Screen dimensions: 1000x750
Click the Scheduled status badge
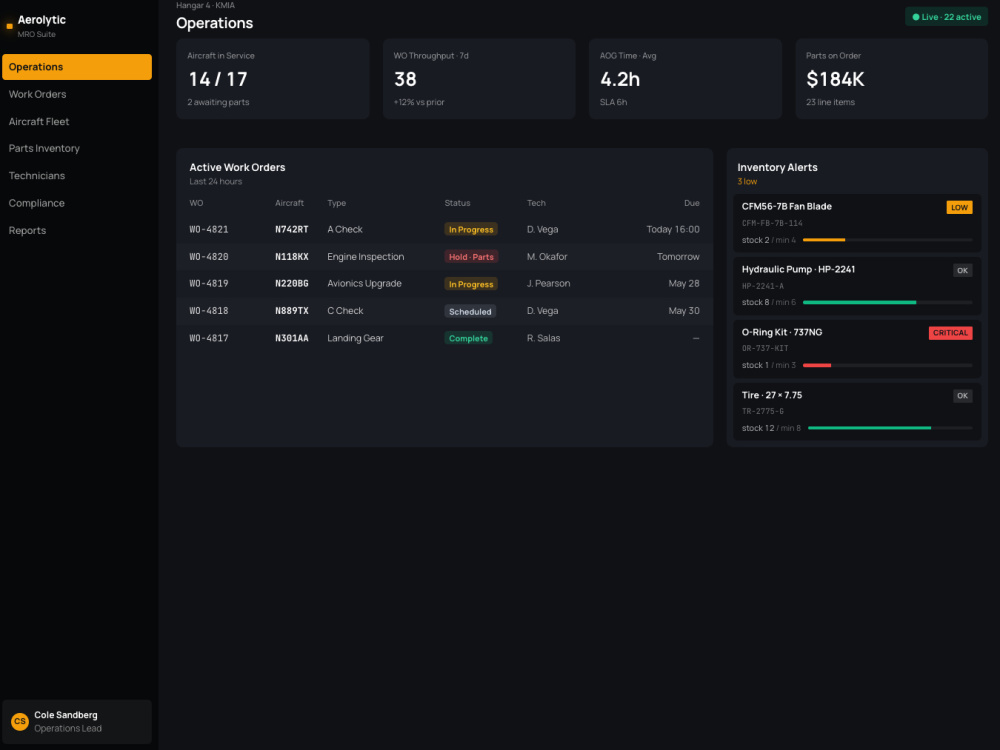tap(470, 311)
